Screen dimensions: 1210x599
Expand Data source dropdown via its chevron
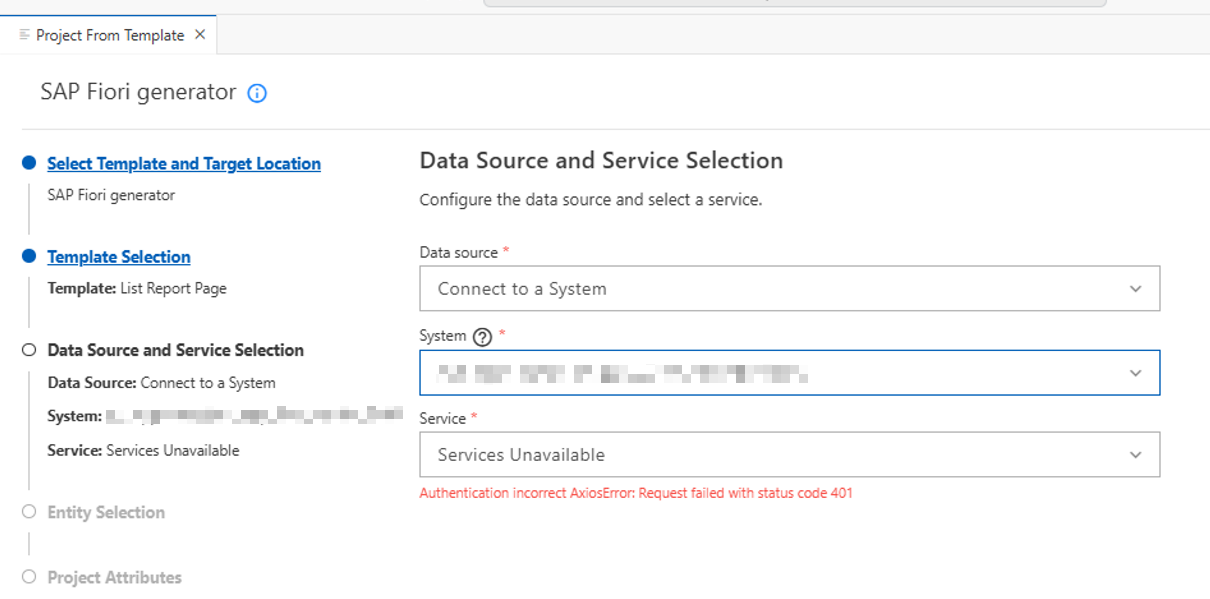point(1135,289)
